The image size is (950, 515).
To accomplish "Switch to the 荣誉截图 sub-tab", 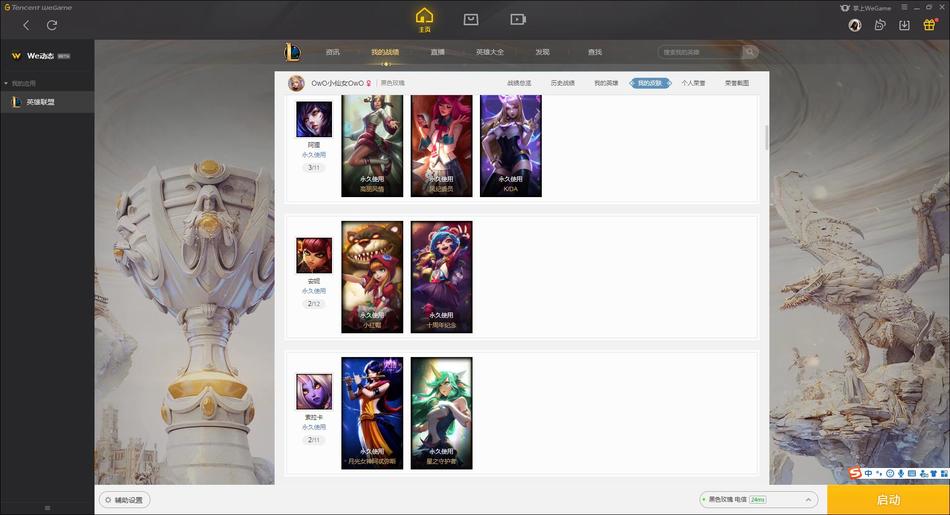I will coord(737,83).
